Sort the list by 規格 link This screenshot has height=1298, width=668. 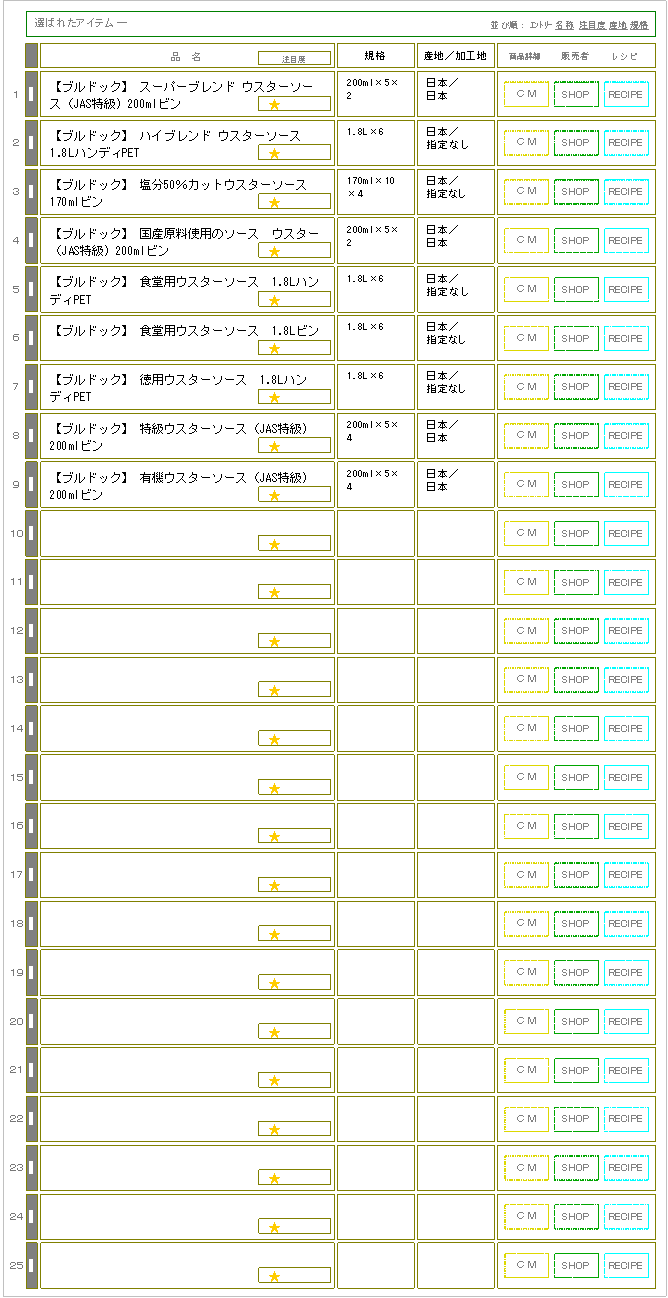pyautogui.click(x=640, y=24)
